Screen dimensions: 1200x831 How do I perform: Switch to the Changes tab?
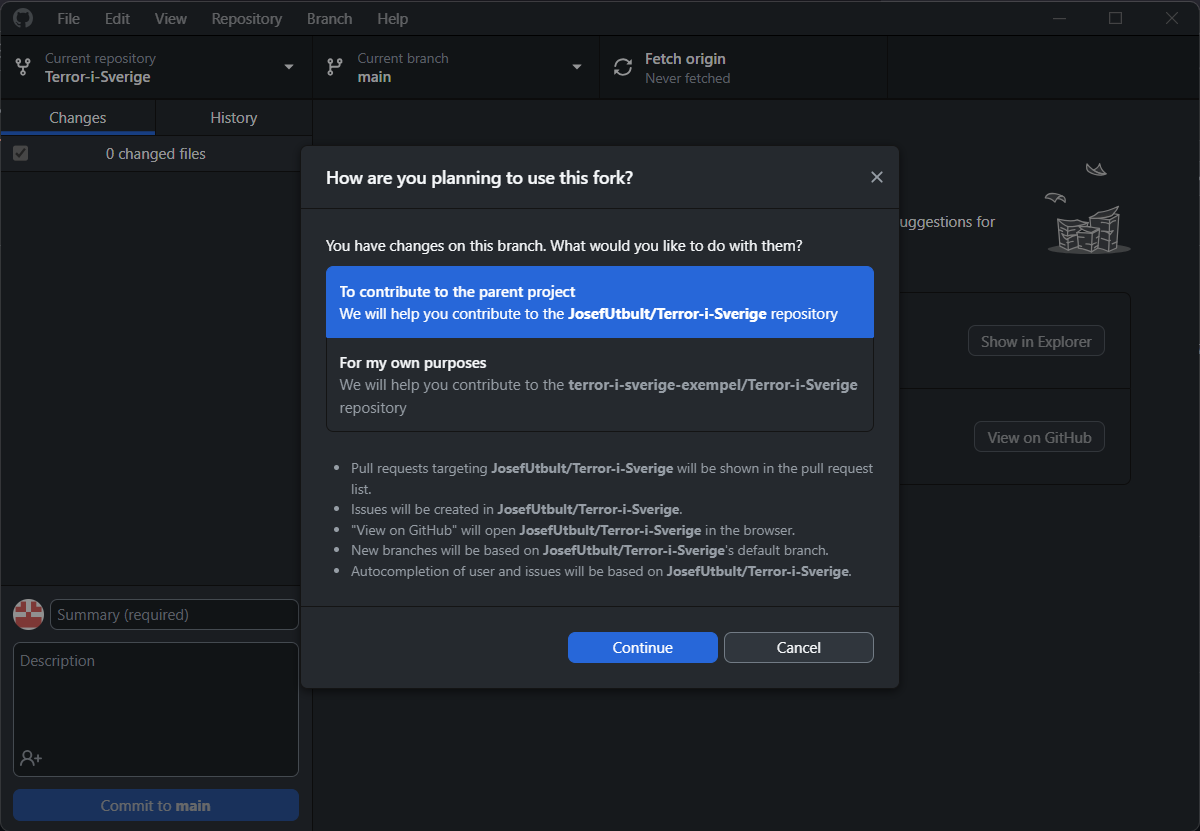coord(78,117)
